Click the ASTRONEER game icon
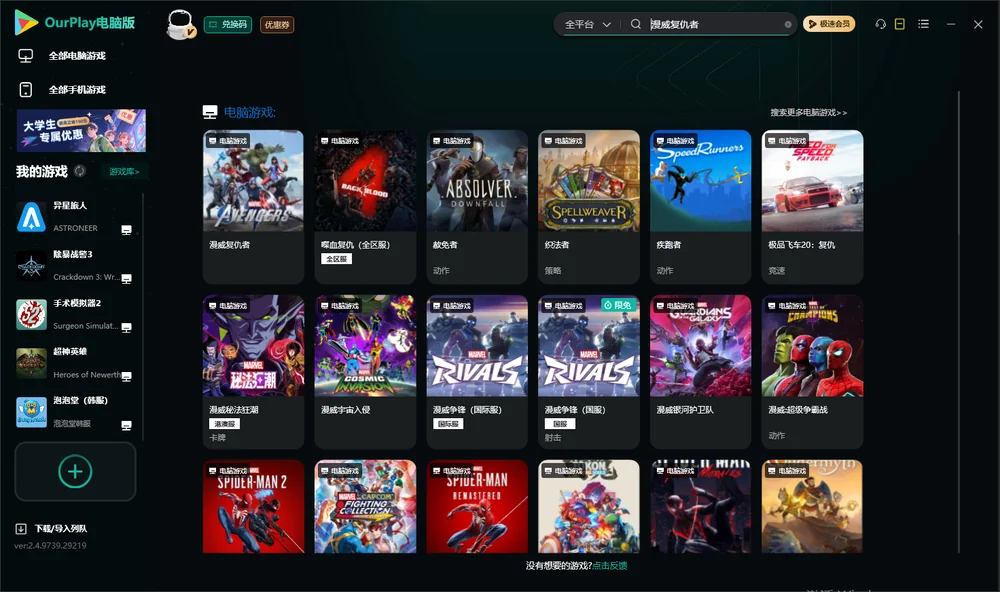Screen dimensions: 1000x592 pyautogui.click(x=31, y=217)
